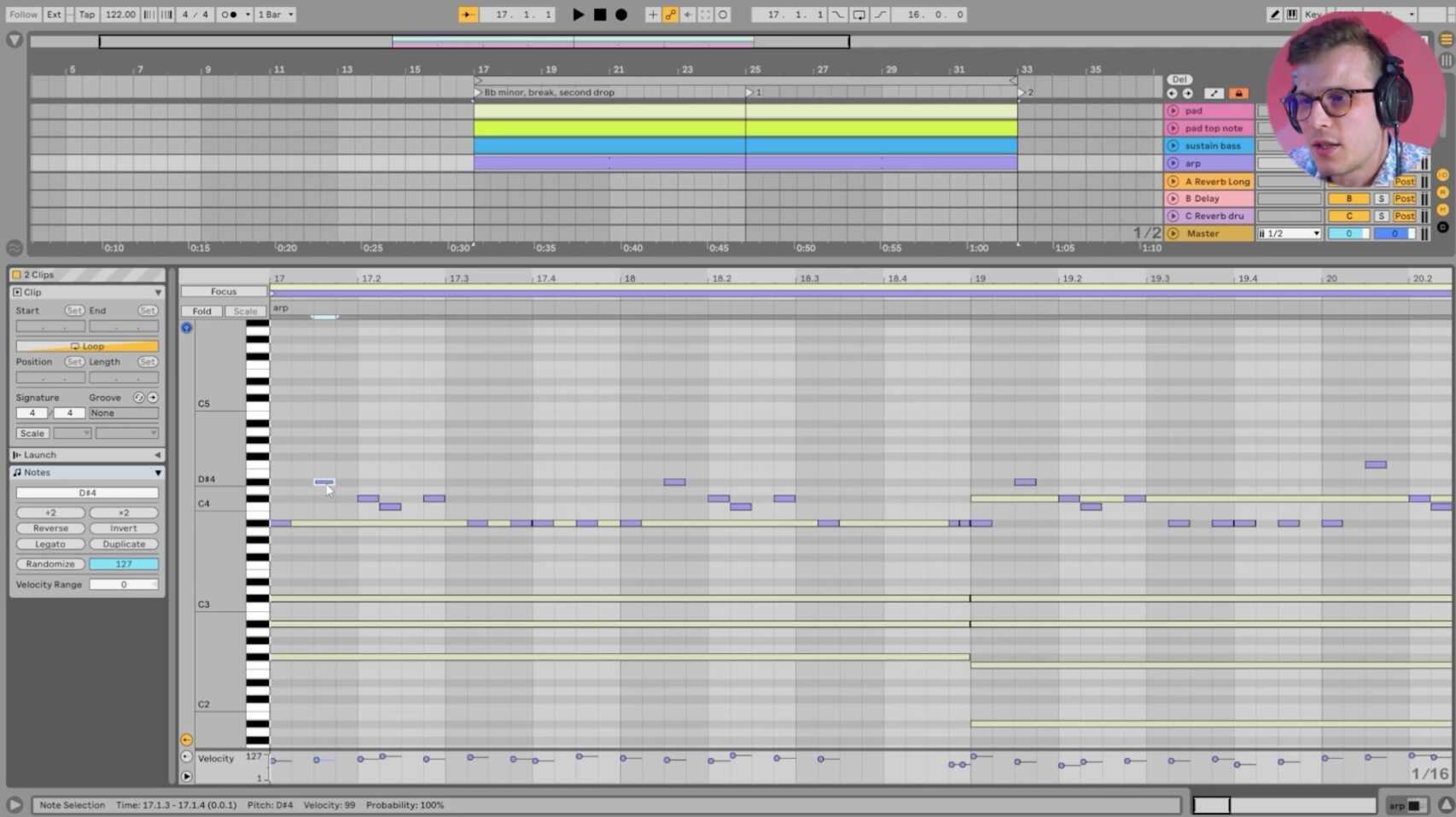Open the Master 1/2 output dropdown
The image size is (1456, 817).
click(x=1289, y=234)
